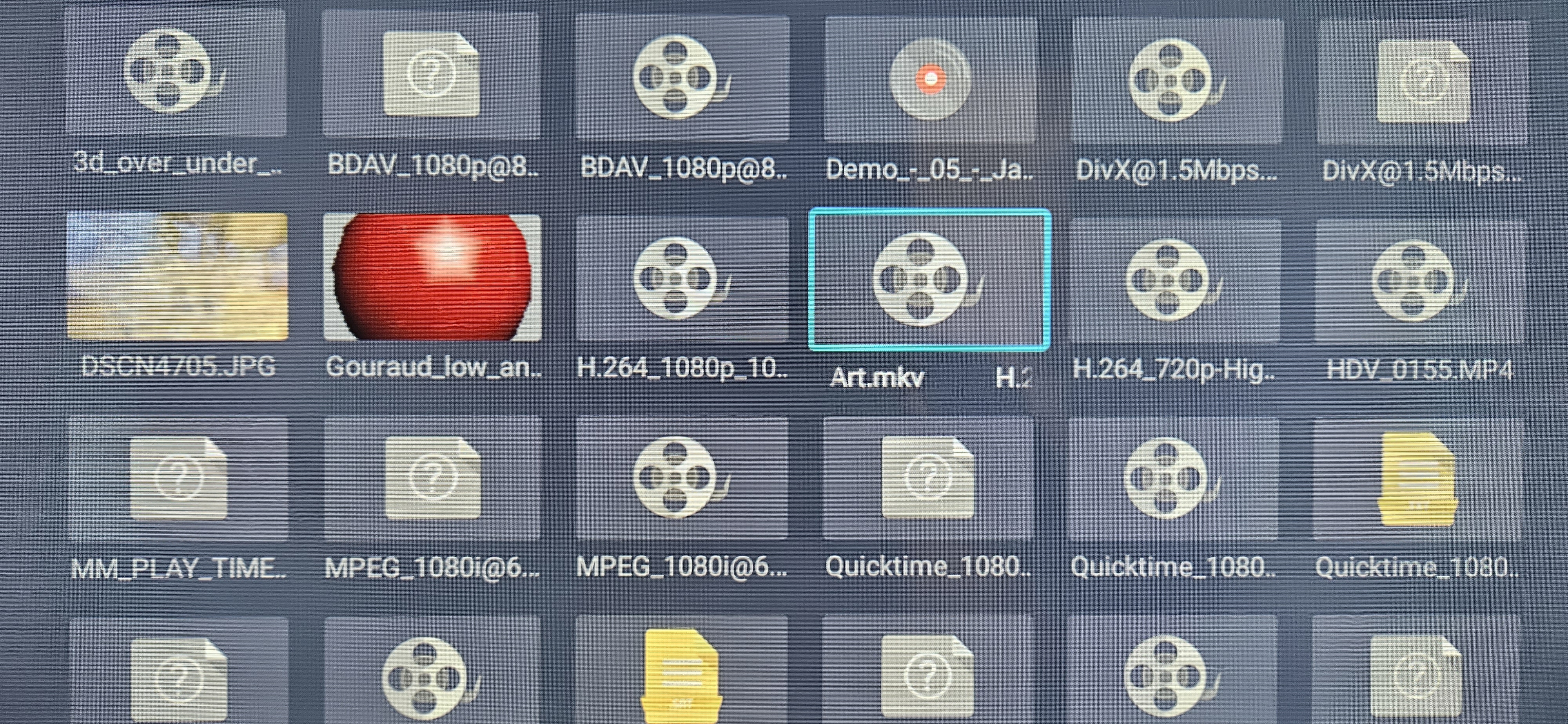1568x724 pixels.
Task: Select the MM_PLAY_TIME.. unknown-file icon
Action: (178, 478)
